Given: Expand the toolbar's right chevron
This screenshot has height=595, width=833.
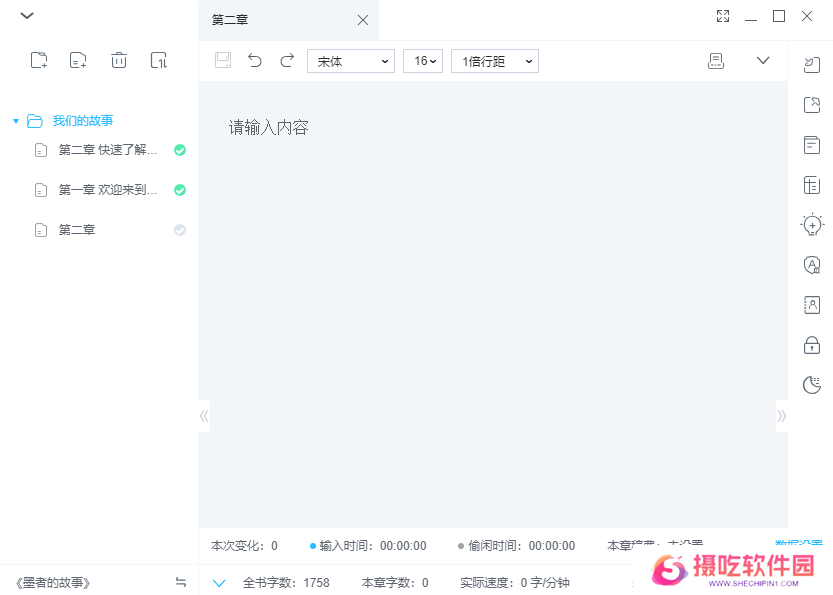Looking at the screenshot, I should (x=763, y=61).
